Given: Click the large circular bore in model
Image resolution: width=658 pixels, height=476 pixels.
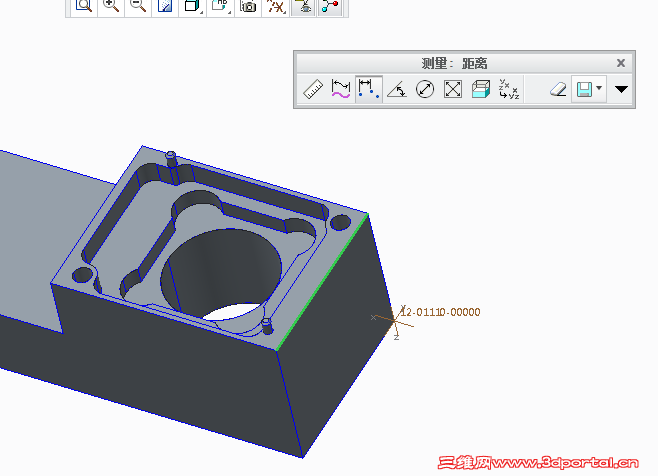Looking at the screenshot, I should (222, 276).
